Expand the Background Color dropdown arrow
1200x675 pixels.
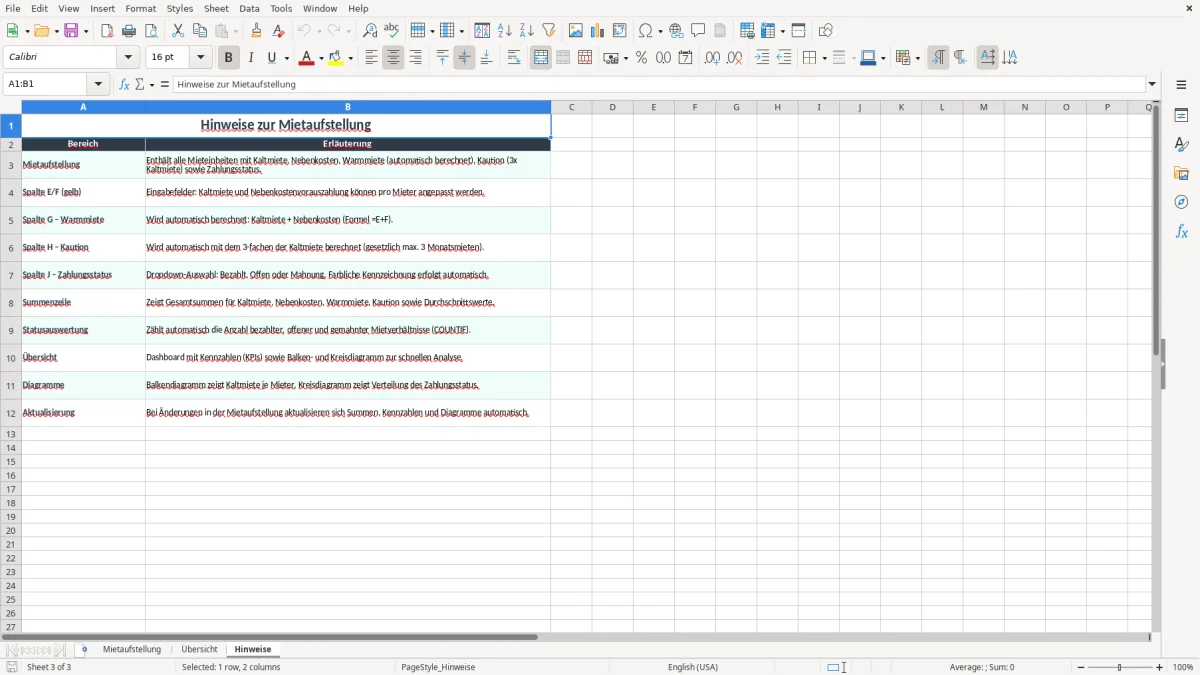pyautogui.click(x=351, y=58)
